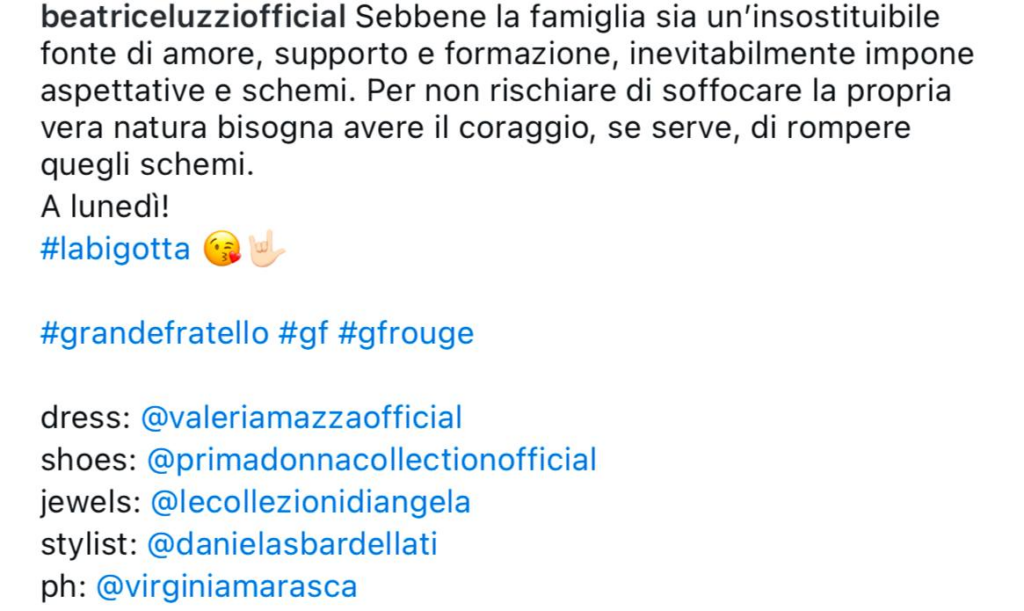The width and height of the screenshot is (1024, 611).
Task: Select the 'A lunedì!' caption line
Action: 105,208
